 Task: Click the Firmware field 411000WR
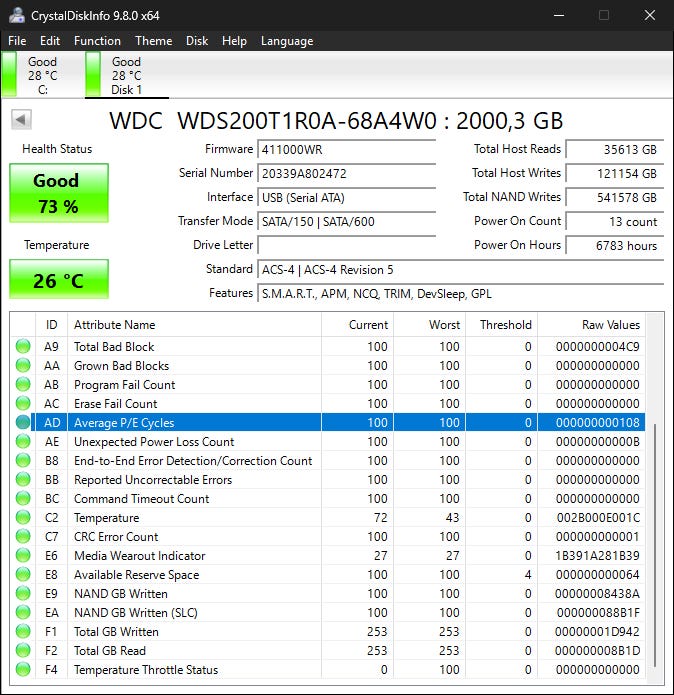click(x=347, y=150)
